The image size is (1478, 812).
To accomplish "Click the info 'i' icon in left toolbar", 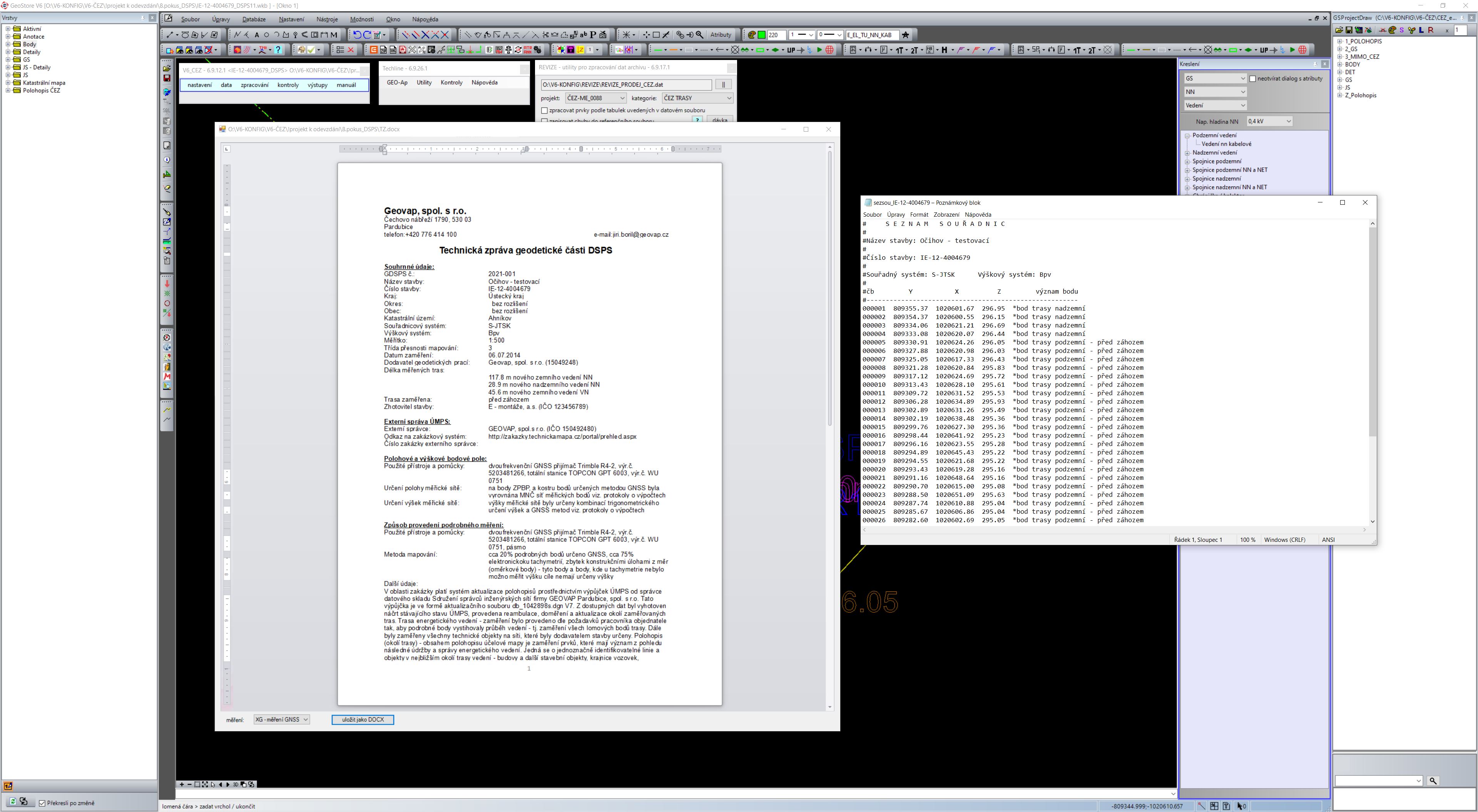I will [x=167, y=160].
